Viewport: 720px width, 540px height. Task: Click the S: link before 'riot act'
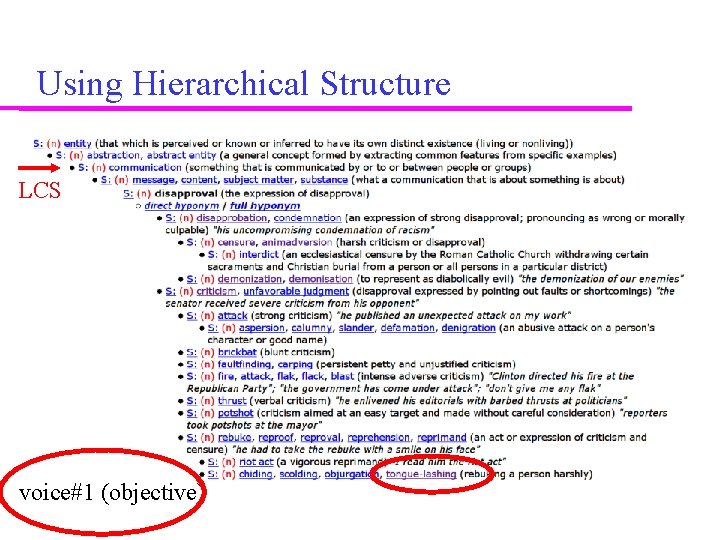[x=213, y=462]
